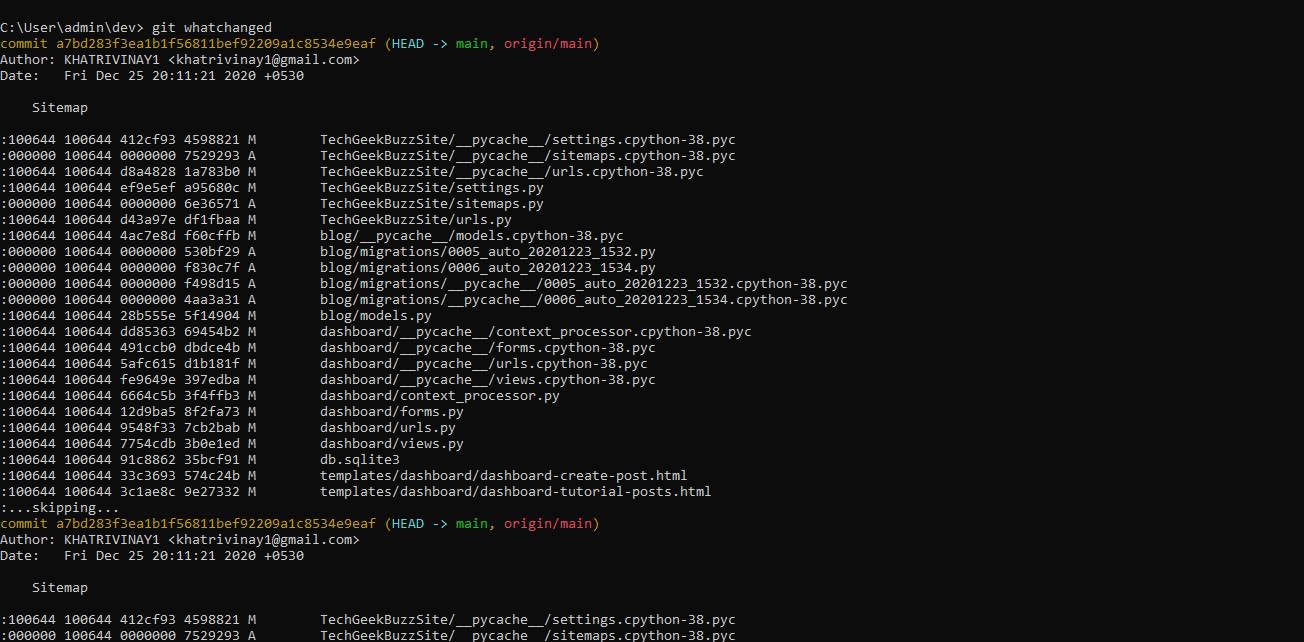This screenshot has width=1304, height=642.
Task: Click the blog/migrations/0006_auto_20201223_1534.py path
Action: pos(487,267)
